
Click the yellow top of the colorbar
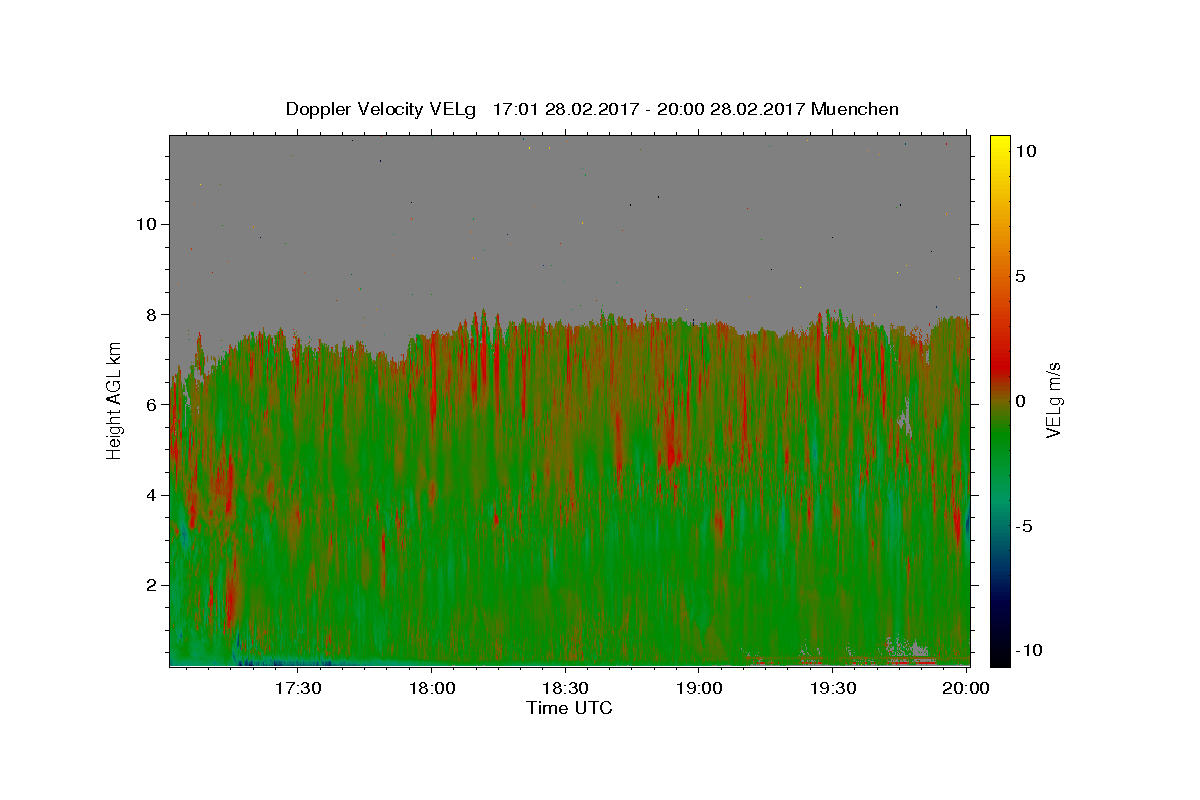pyautogui.click(x=1000, y=142)
